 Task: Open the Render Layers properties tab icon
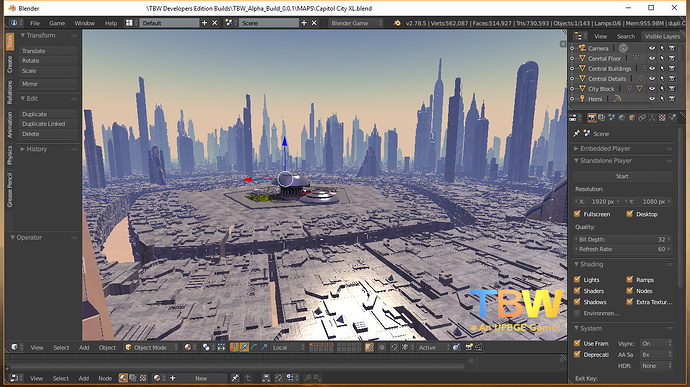602,118
